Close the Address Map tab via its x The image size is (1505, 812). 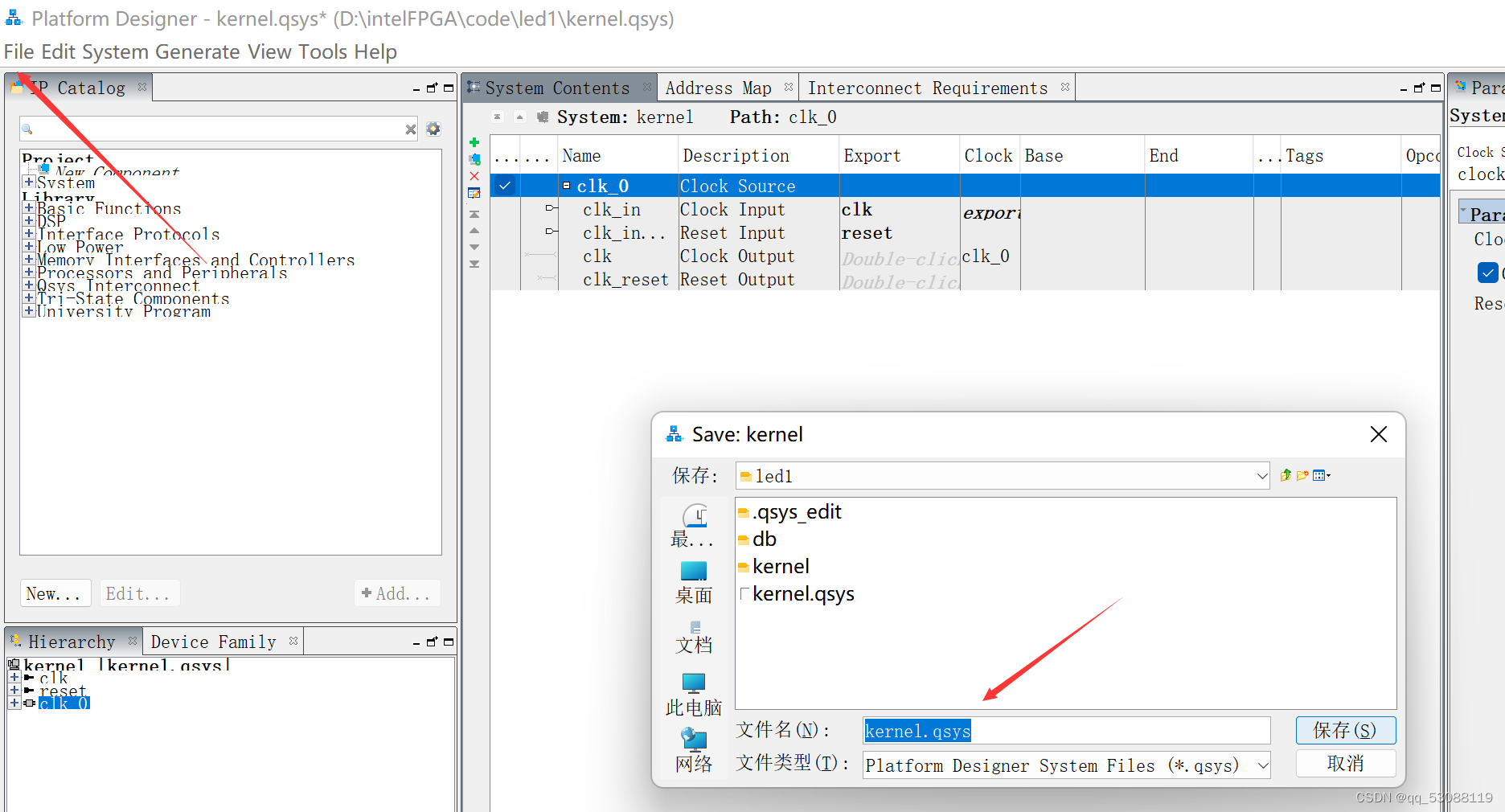[x=789, y=87]
